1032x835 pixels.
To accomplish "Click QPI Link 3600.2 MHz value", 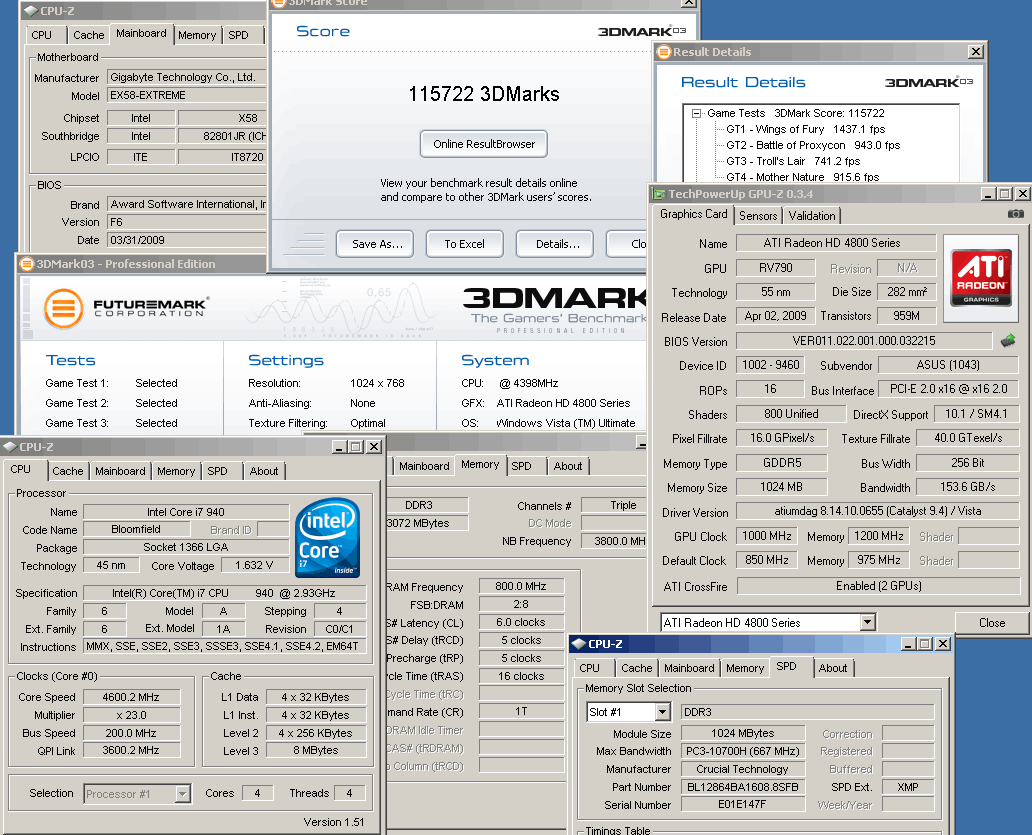I will (x=131, y=750).
